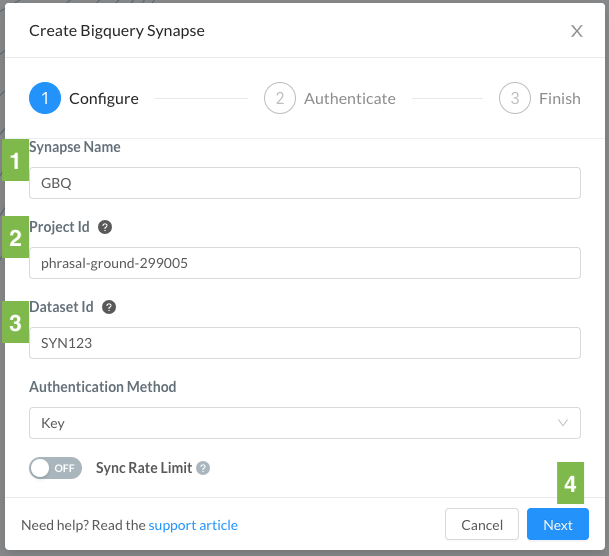
Task: Go to the Finish step label
Action: [560, 99]
